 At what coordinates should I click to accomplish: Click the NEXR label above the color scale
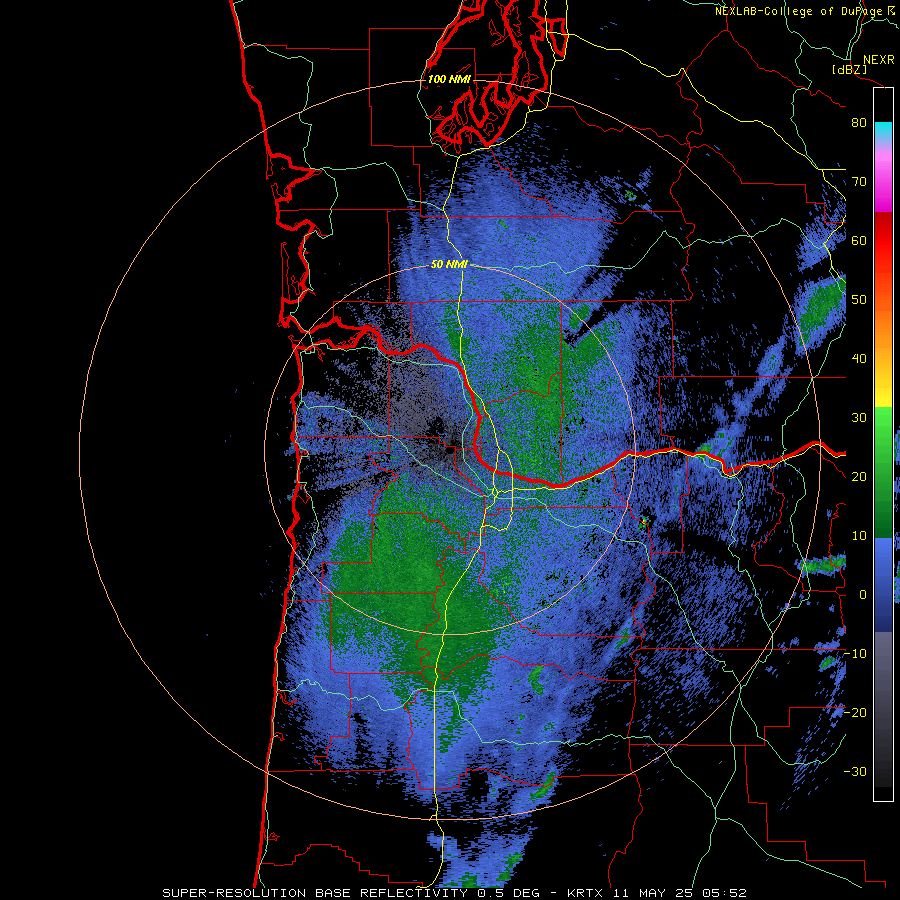878,60
